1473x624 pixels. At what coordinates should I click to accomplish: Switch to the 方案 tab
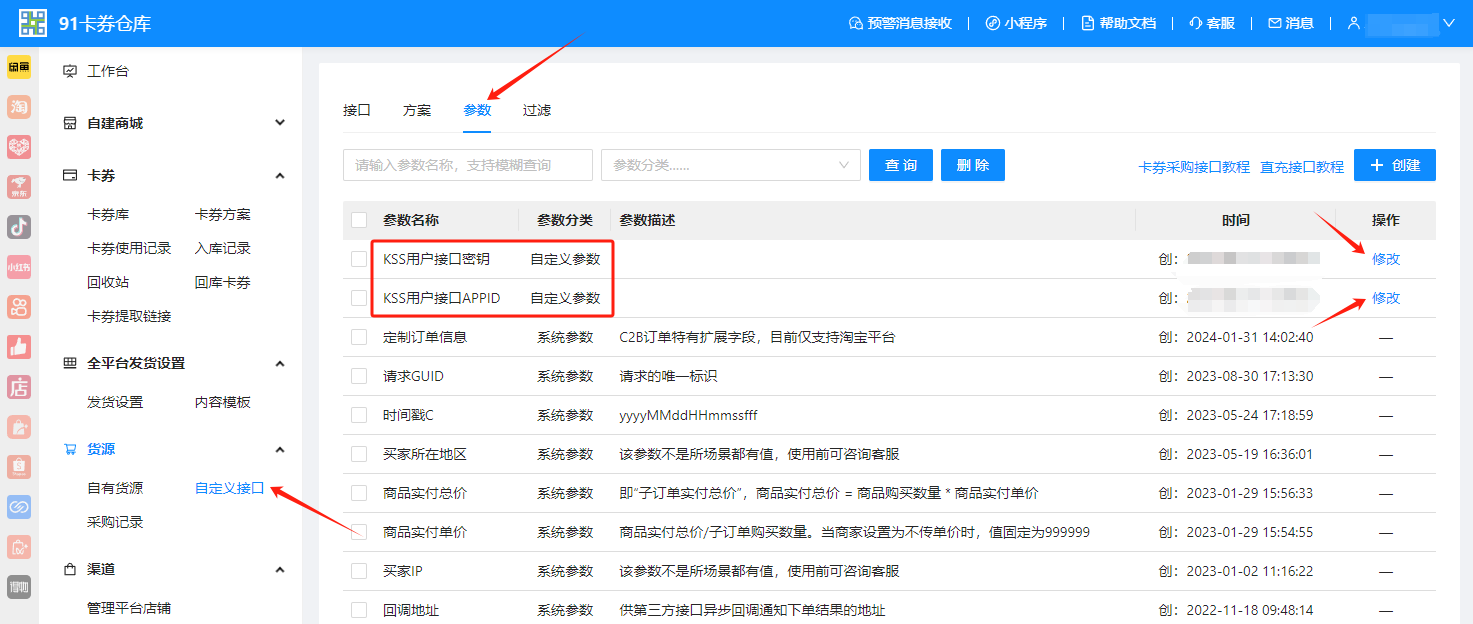(417, 110)
